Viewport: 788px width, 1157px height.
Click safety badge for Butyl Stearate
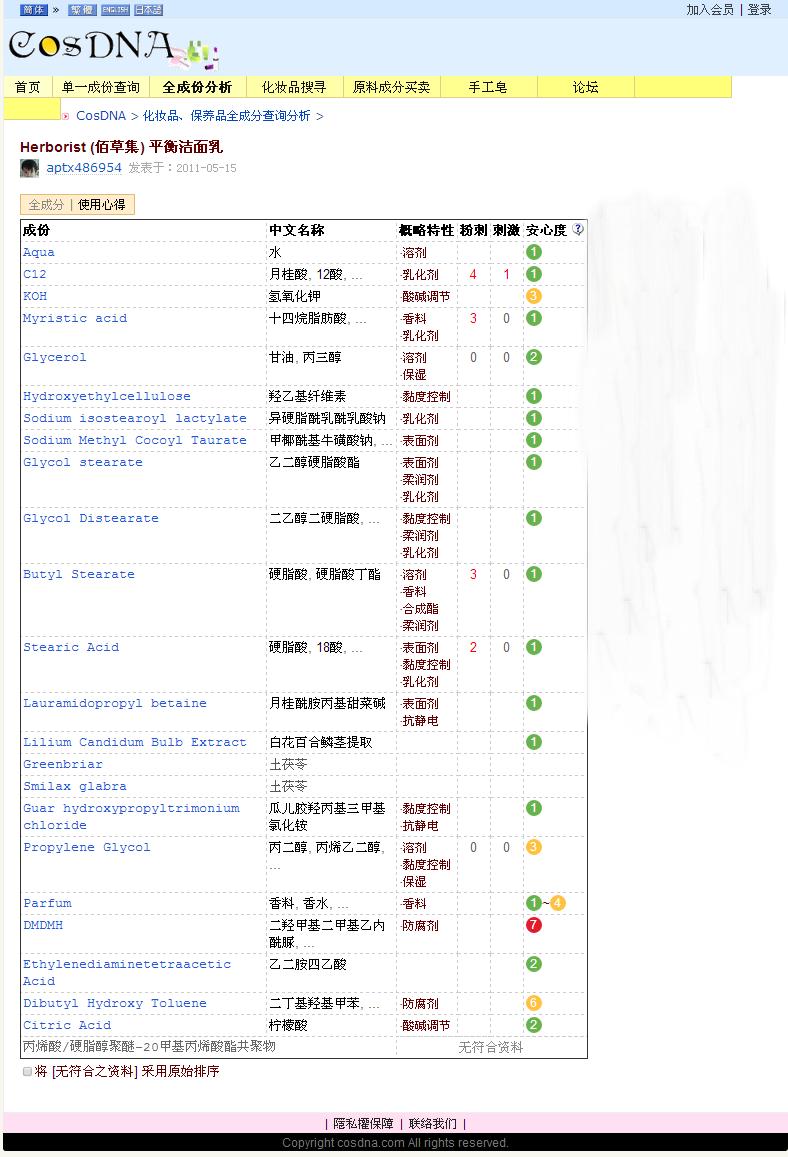[534, 574]
